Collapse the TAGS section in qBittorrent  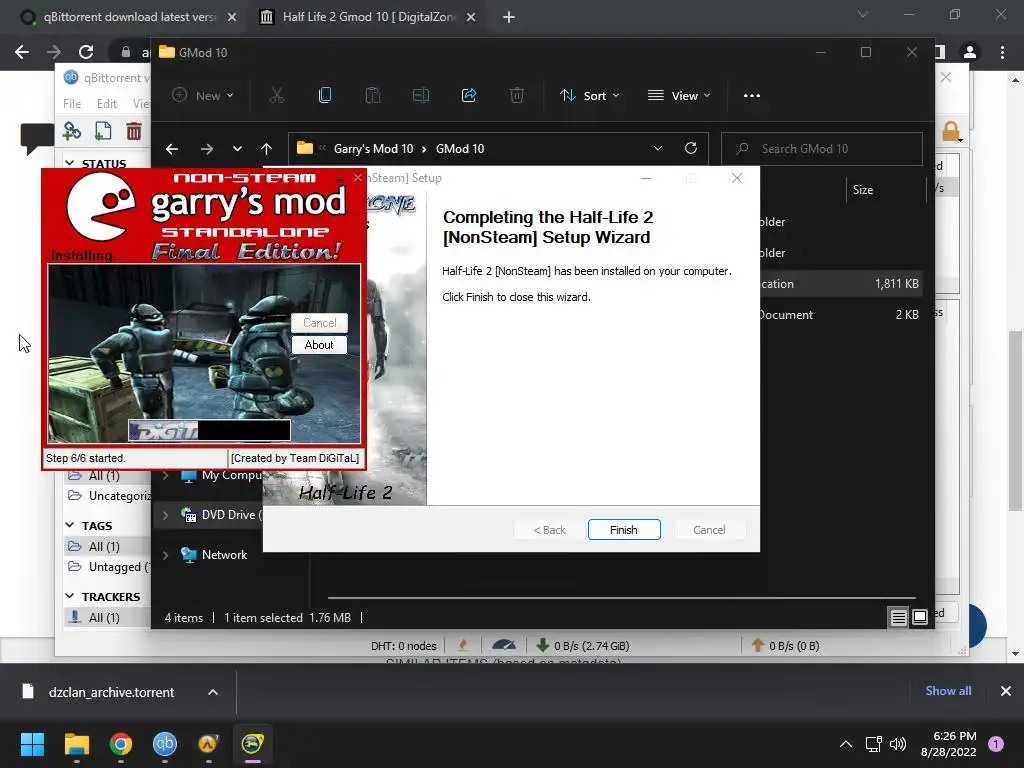pos(70,525)
